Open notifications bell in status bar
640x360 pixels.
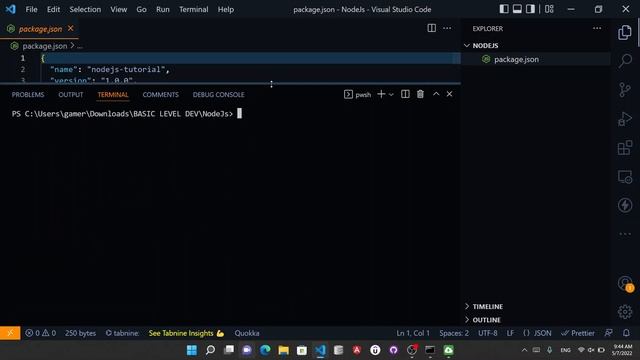tap(626, 333)
